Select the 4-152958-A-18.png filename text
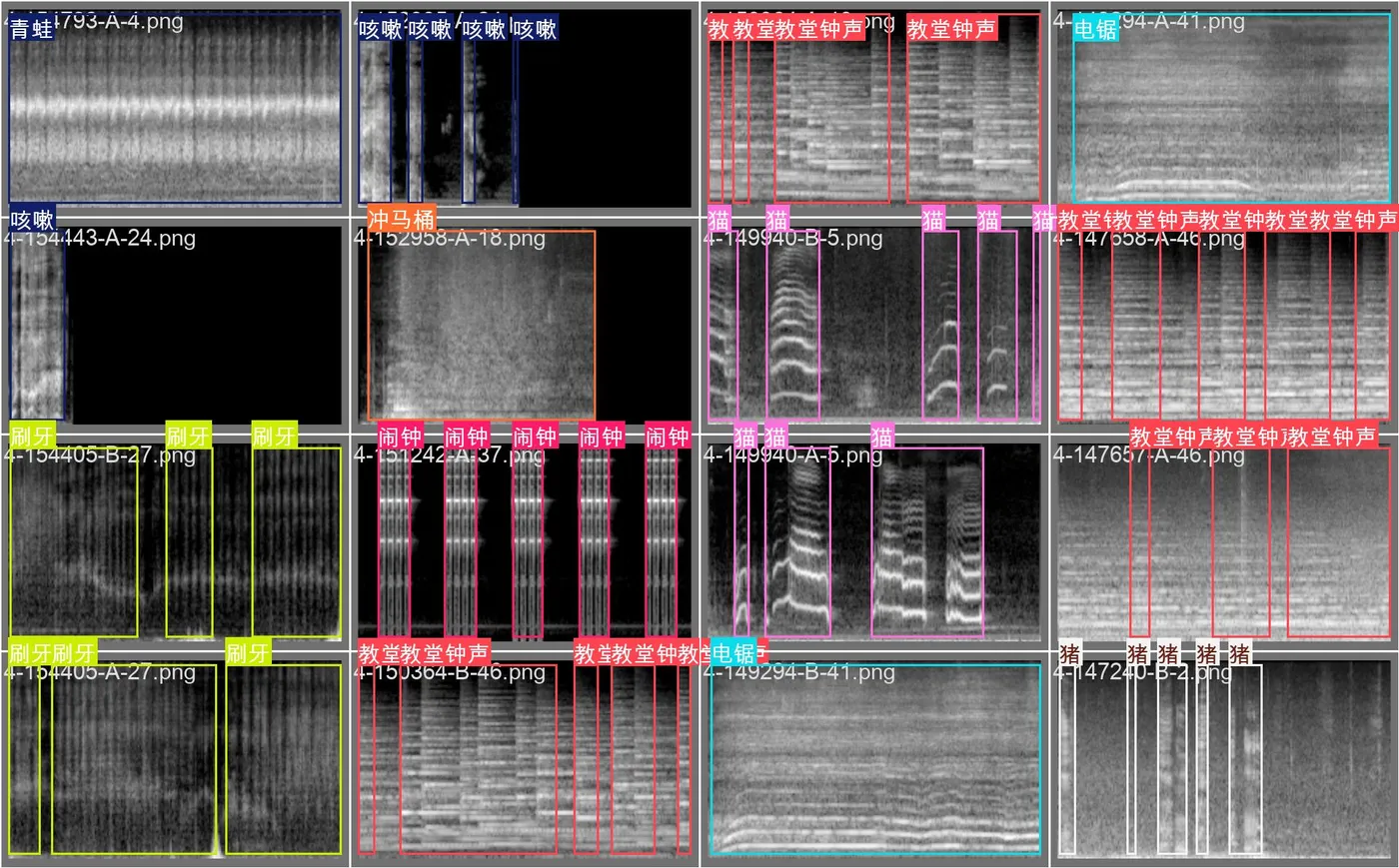The width and height of the screenshot is (1399, 868). [450, 239]
